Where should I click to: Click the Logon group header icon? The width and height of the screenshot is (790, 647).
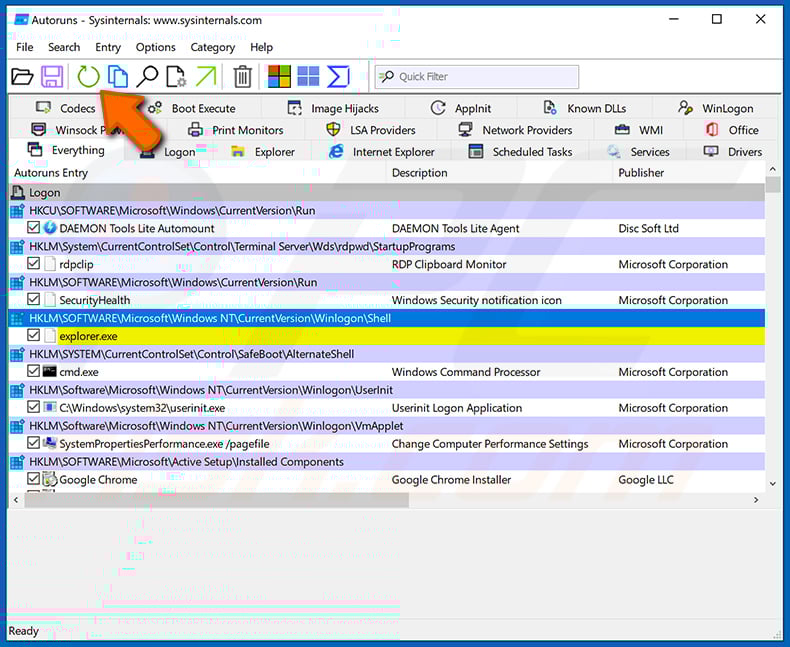pyautogui.click(x=18, y=192)
